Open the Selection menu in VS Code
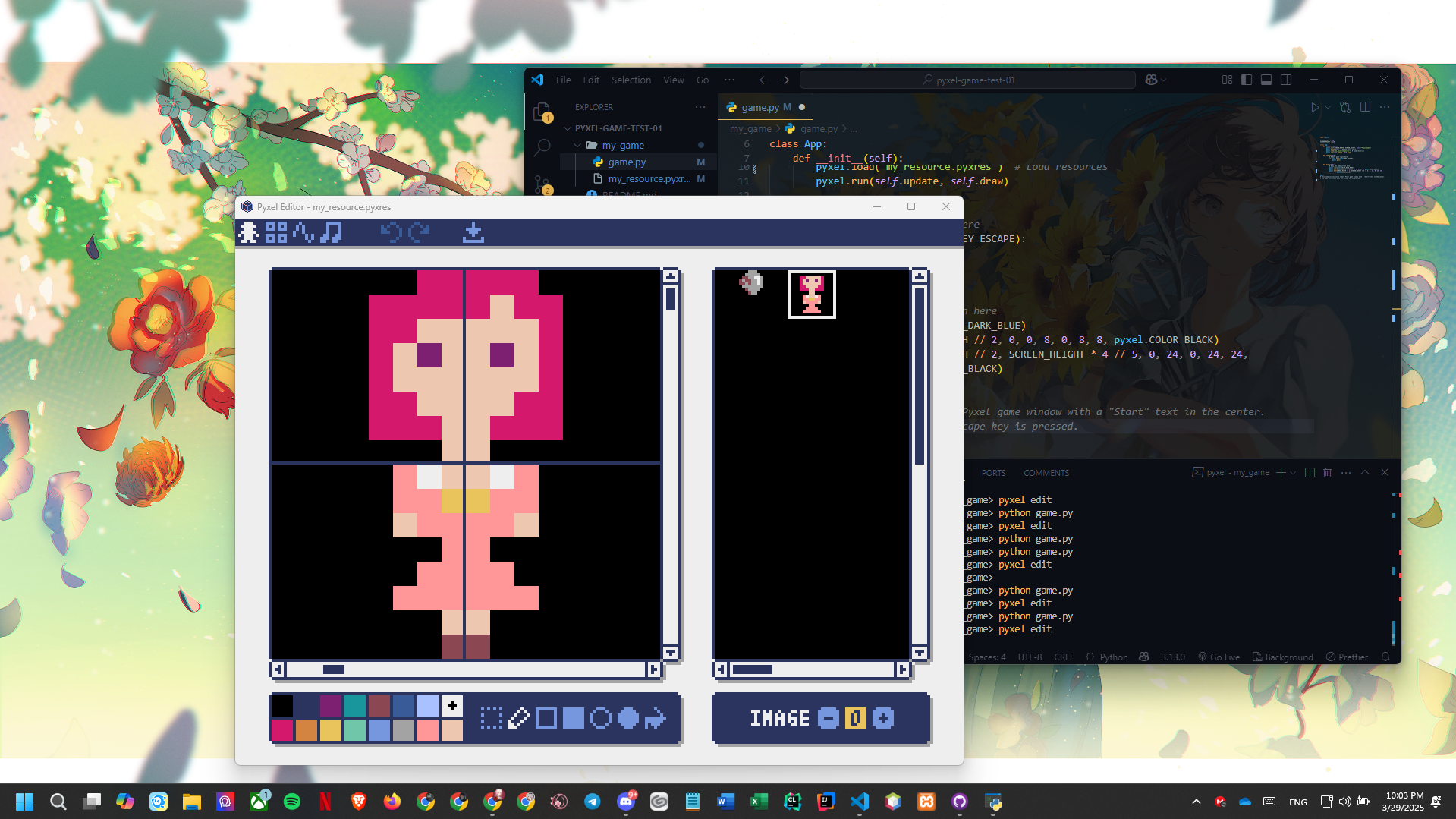Screen dimensions: 1456x819 coord(631,80)
